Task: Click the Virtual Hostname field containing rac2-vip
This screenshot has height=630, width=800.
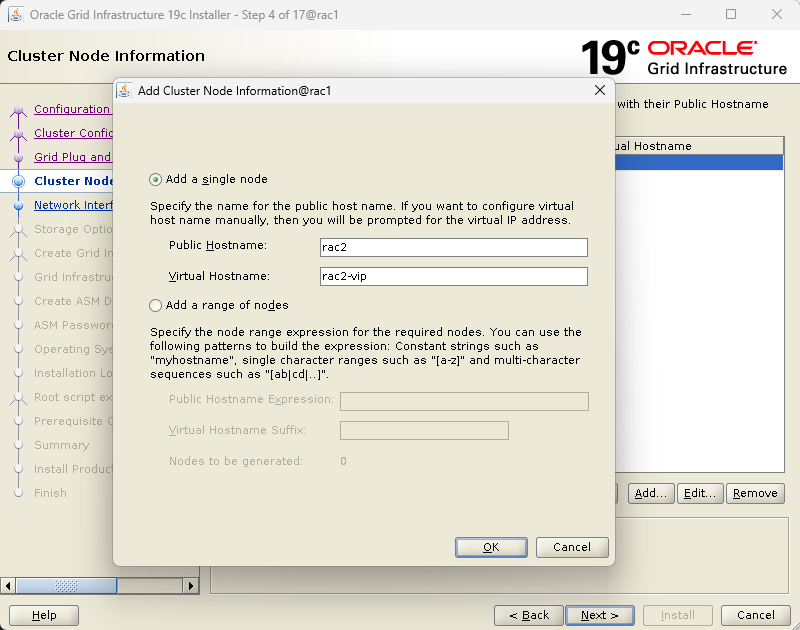Action: pyautogui.click(x=454, y=276)
